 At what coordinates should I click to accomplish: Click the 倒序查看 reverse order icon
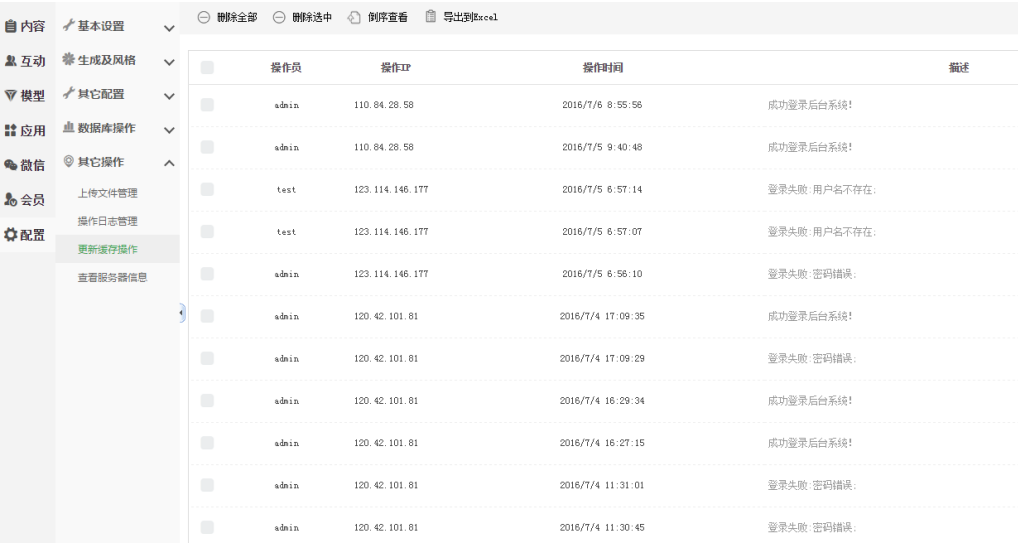coord(354,17)
